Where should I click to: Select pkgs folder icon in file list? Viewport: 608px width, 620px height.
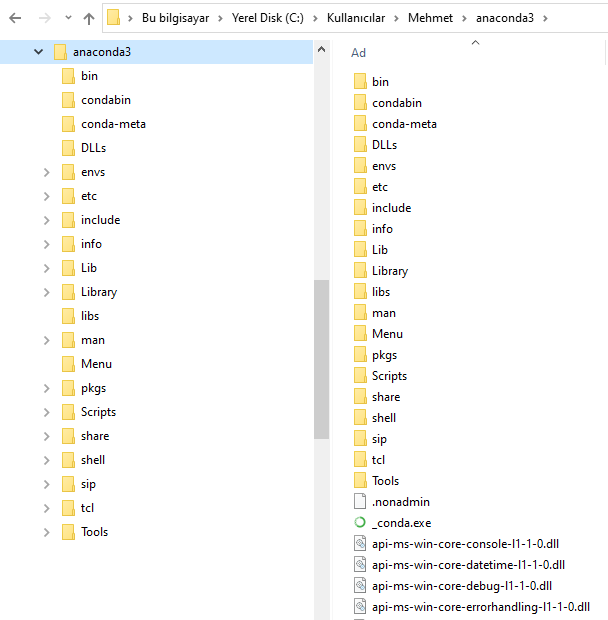360,354
